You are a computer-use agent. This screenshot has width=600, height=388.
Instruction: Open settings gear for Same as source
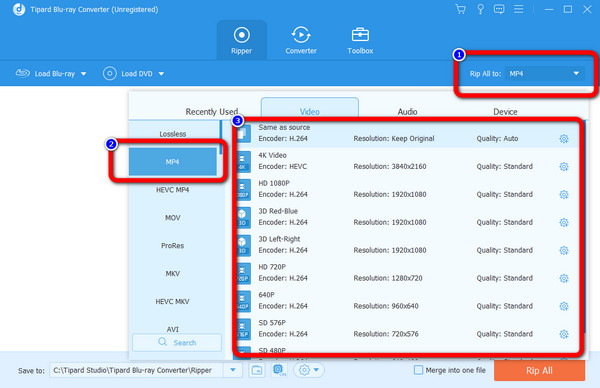click(564, 139)
